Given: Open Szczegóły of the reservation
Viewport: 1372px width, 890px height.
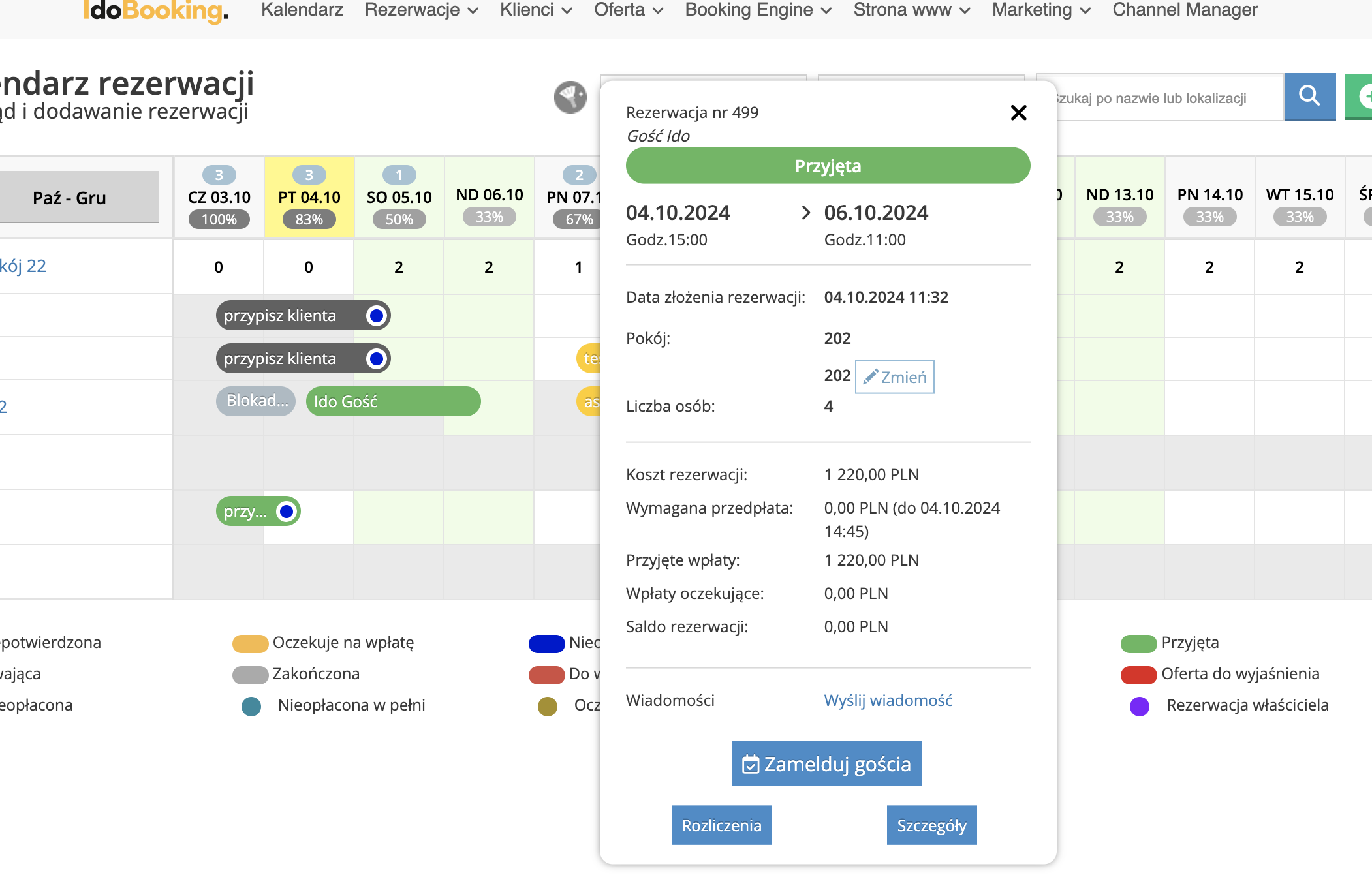Looking at the screenshot, I should (931, 825).
